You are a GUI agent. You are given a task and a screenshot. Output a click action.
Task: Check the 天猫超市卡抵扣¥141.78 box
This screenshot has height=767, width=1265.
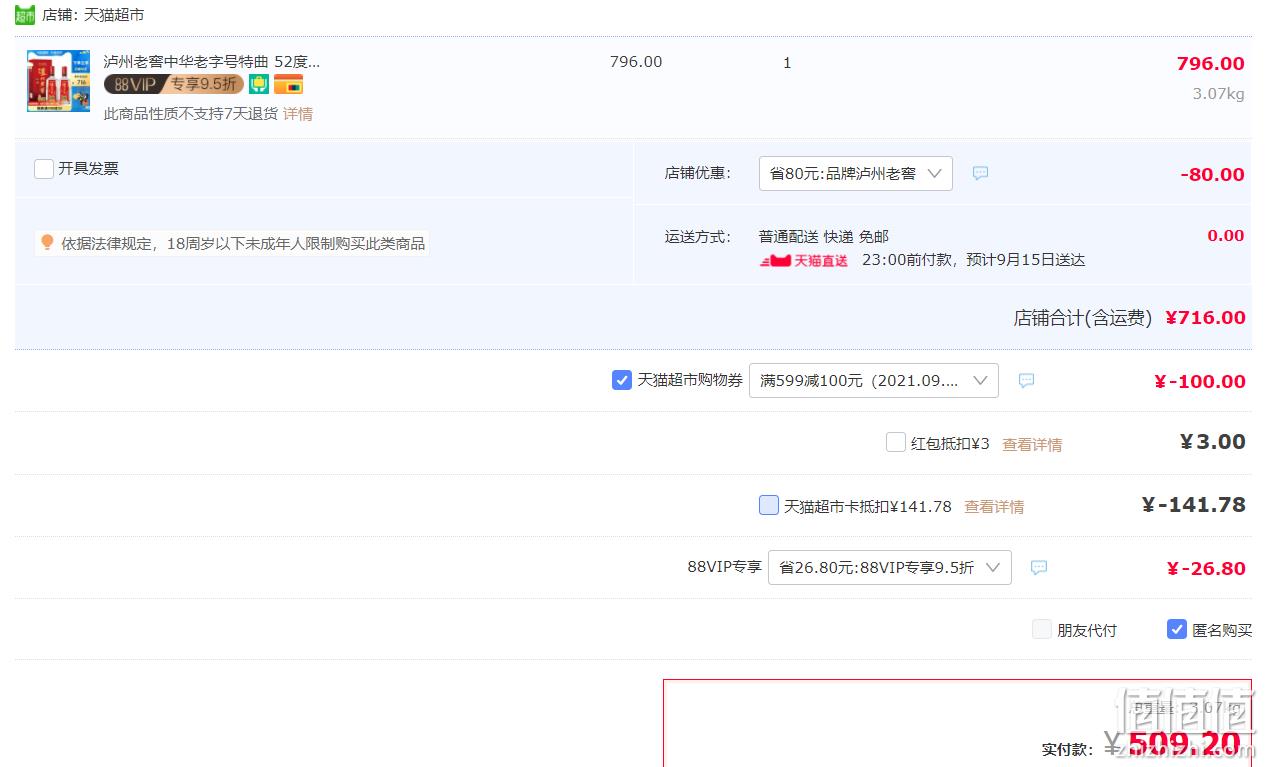click(x=769, y=505)
